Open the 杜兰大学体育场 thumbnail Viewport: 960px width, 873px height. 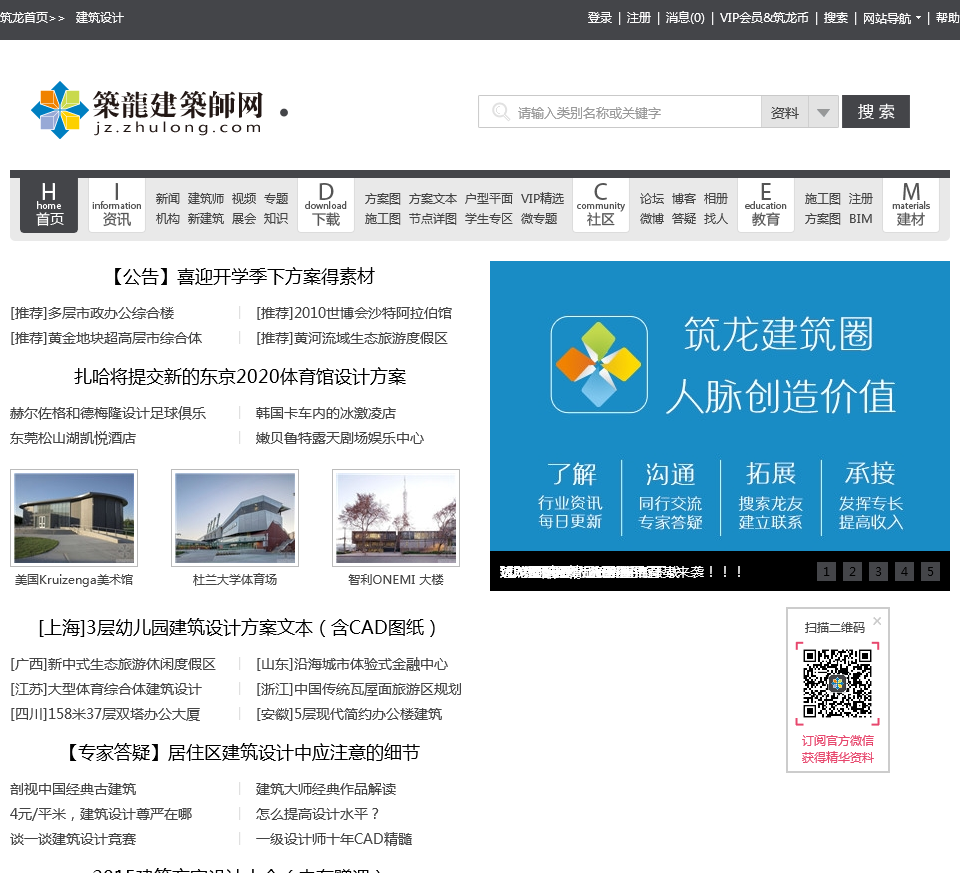pos(235,518)
